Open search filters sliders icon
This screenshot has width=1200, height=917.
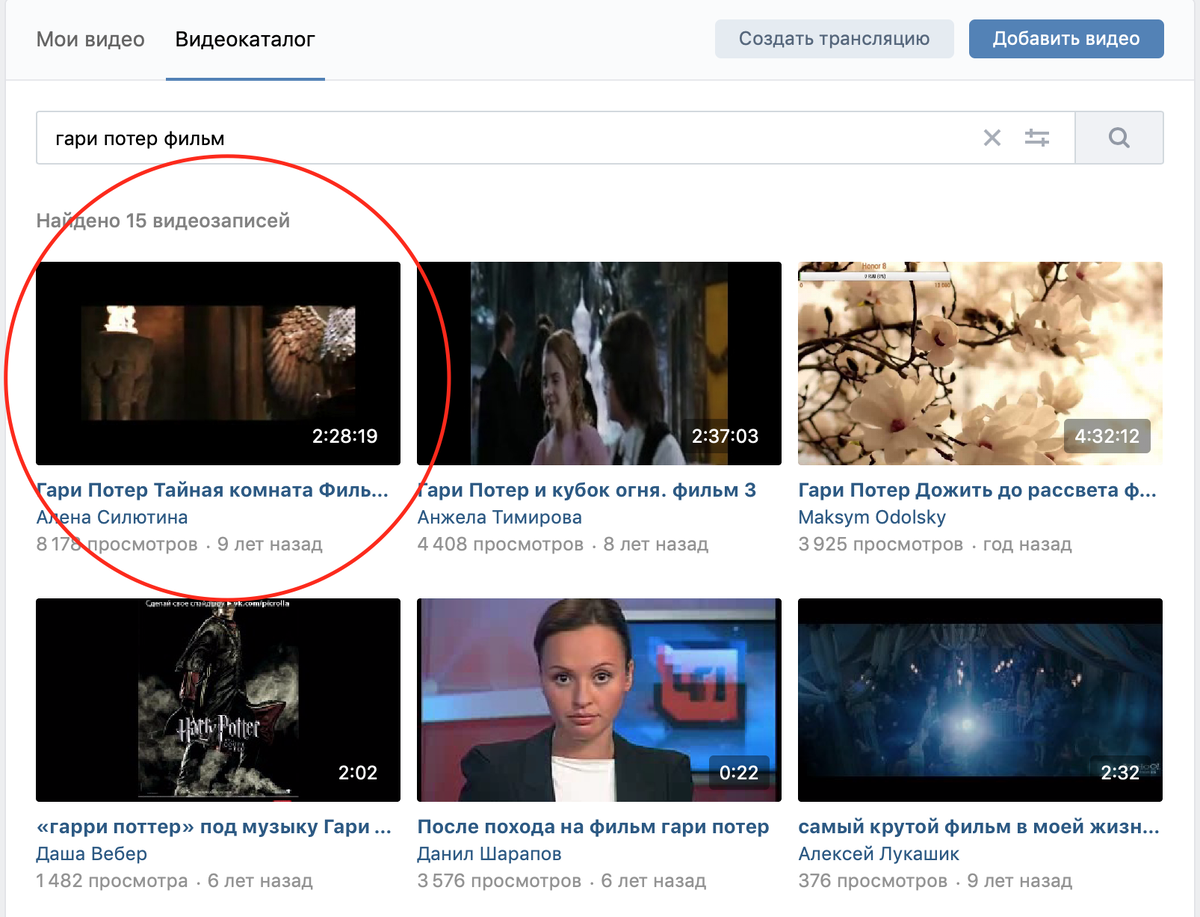click(1037, 138)
